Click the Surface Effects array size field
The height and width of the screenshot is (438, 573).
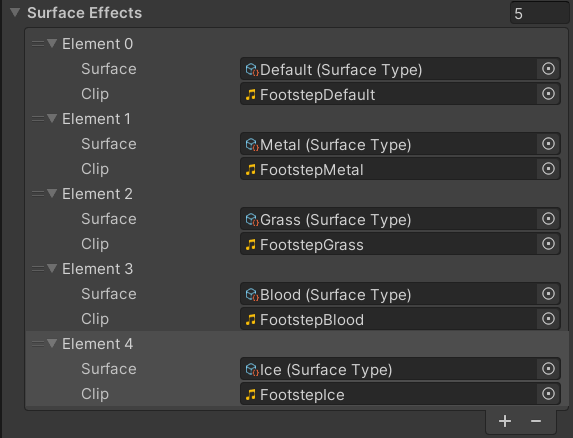tap(539, 14)
